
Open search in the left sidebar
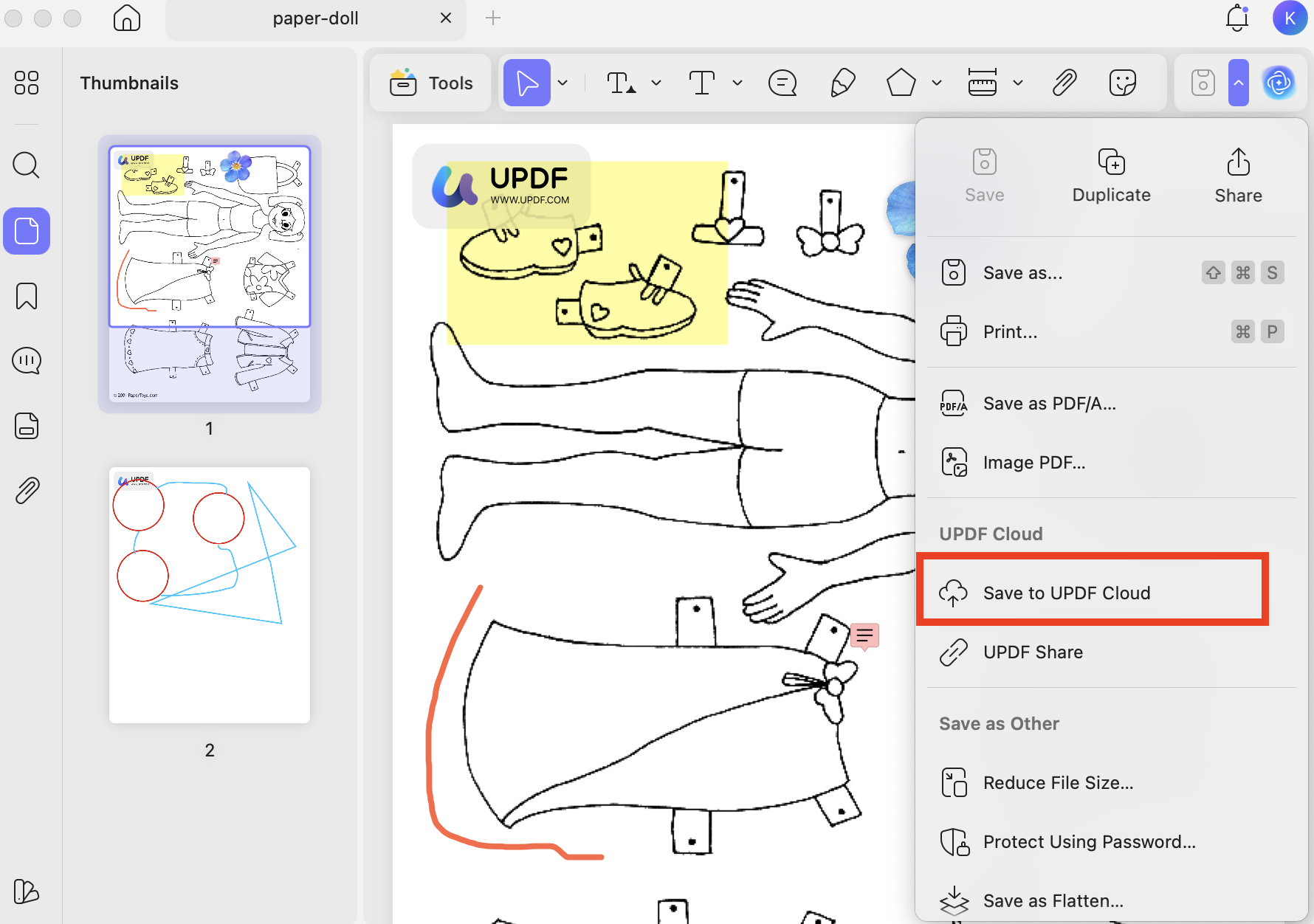click(26, 165)
